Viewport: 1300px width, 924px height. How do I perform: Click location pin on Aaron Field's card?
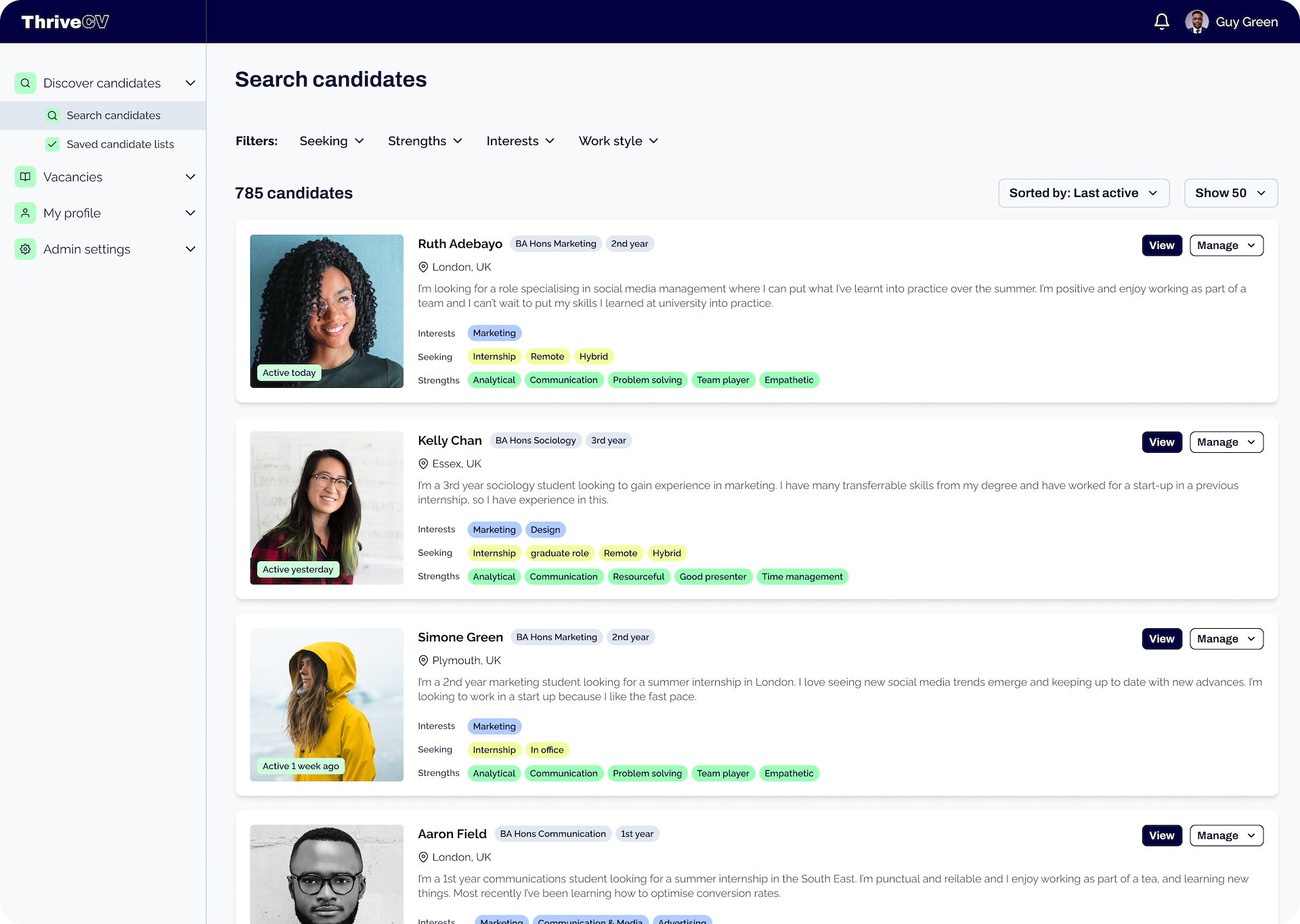(423, 857)
